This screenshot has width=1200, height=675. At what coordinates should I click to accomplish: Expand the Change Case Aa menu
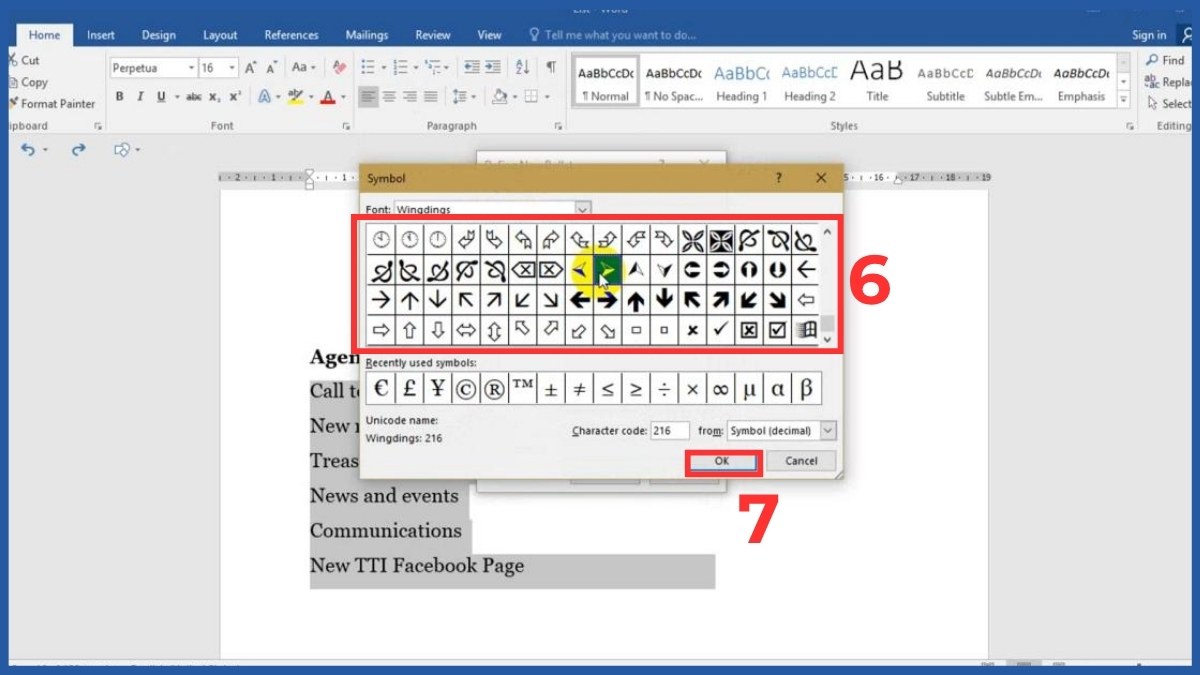click(x=302, y=68)
